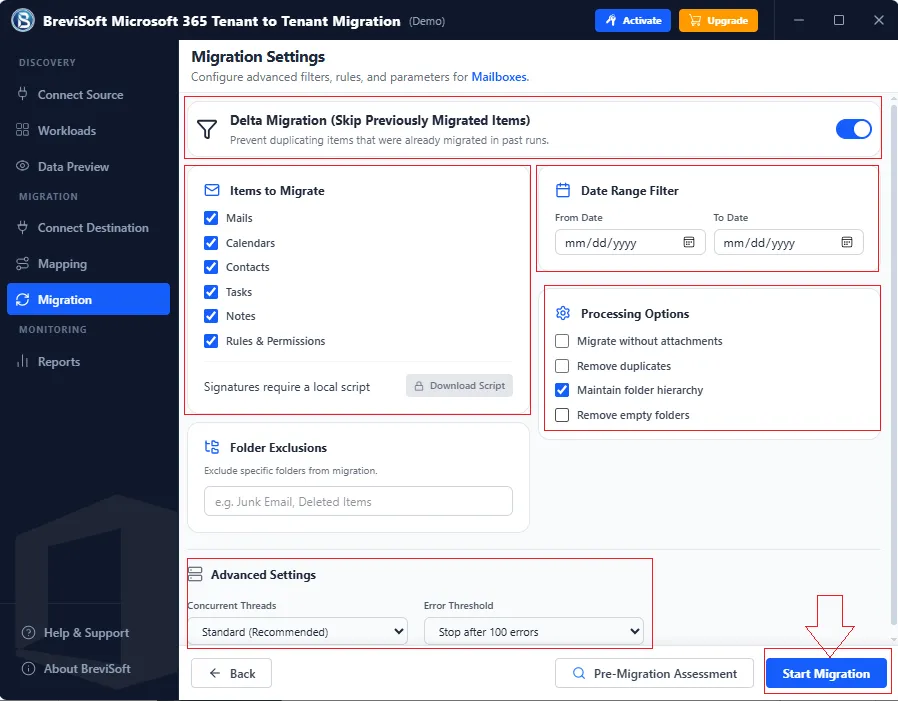Open the Reports section
Viewport: 898px width, 701px height.
[89, 361]
